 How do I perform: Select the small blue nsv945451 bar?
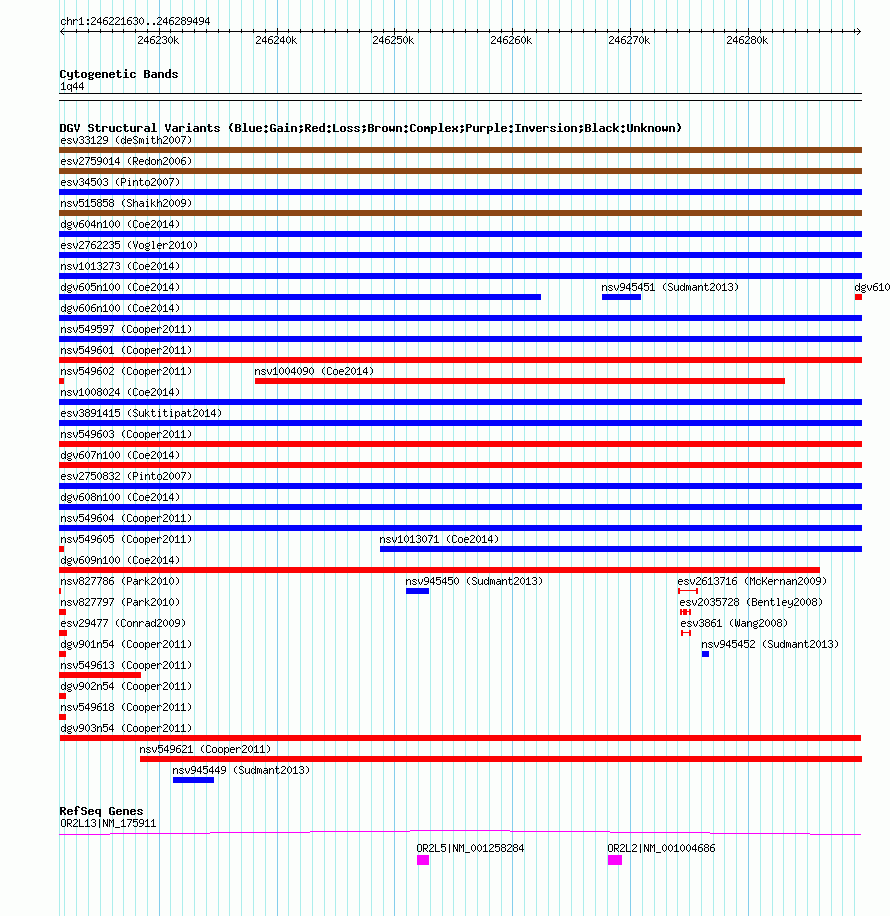point(621,297)
